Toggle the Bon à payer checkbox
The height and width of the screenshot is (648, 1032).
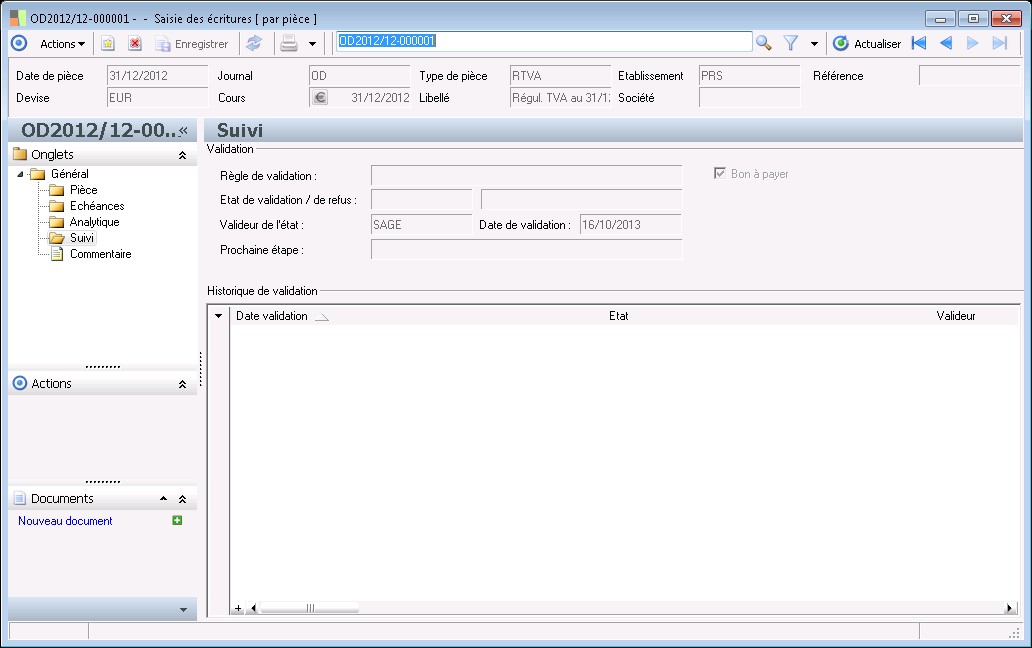pyautogui.click(x=719, y=174)
